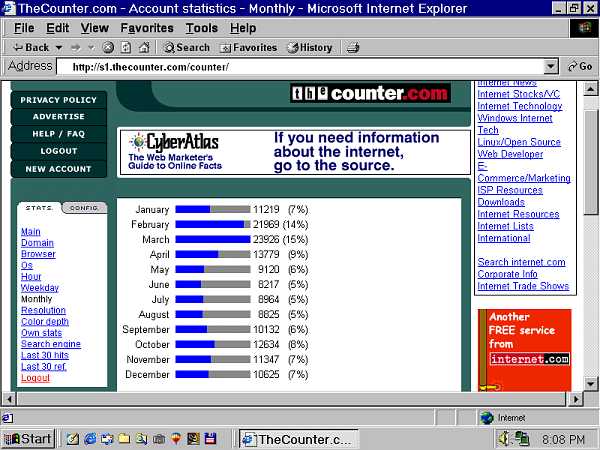Open the Hour stats link
This screenshot has width=600, height=450.
pos(31,277)
